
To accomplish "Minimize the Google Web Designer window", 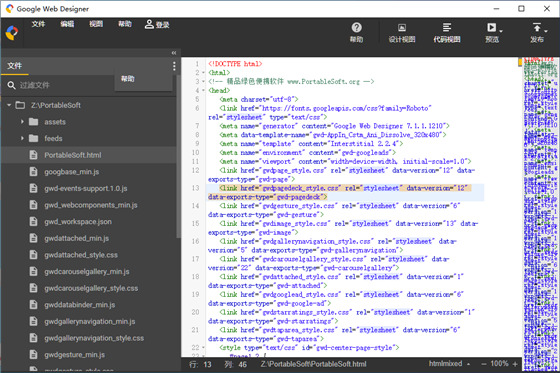I will 496,9.
